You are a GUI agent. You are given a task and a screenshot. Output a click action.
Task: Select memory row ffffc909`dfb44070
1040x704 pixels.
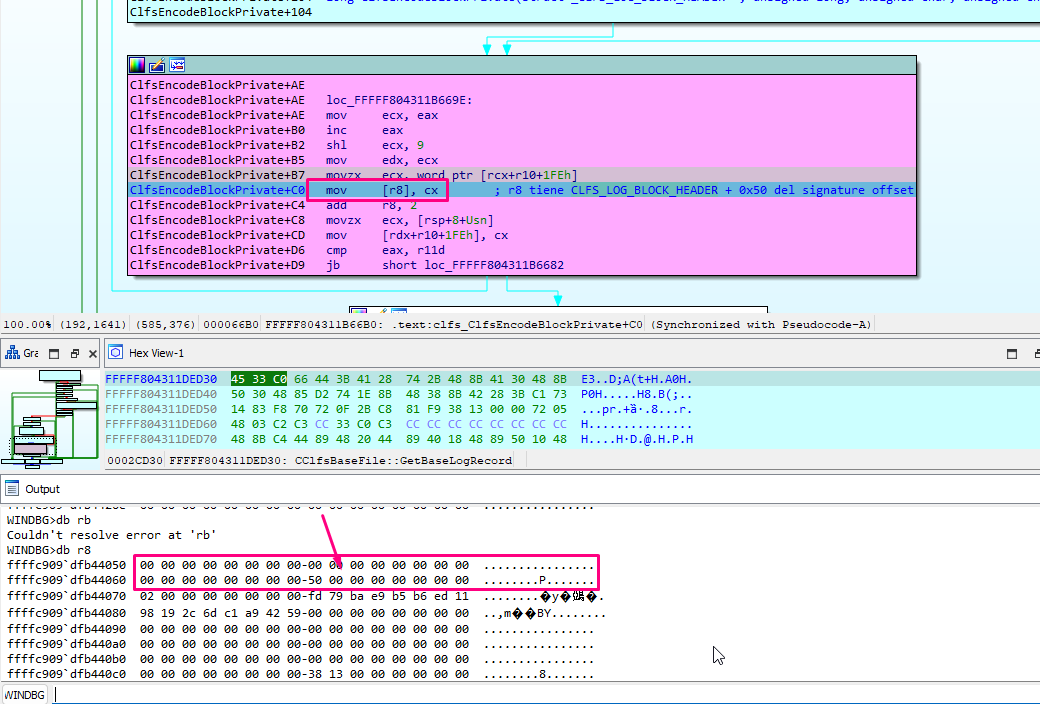(305, 597)
